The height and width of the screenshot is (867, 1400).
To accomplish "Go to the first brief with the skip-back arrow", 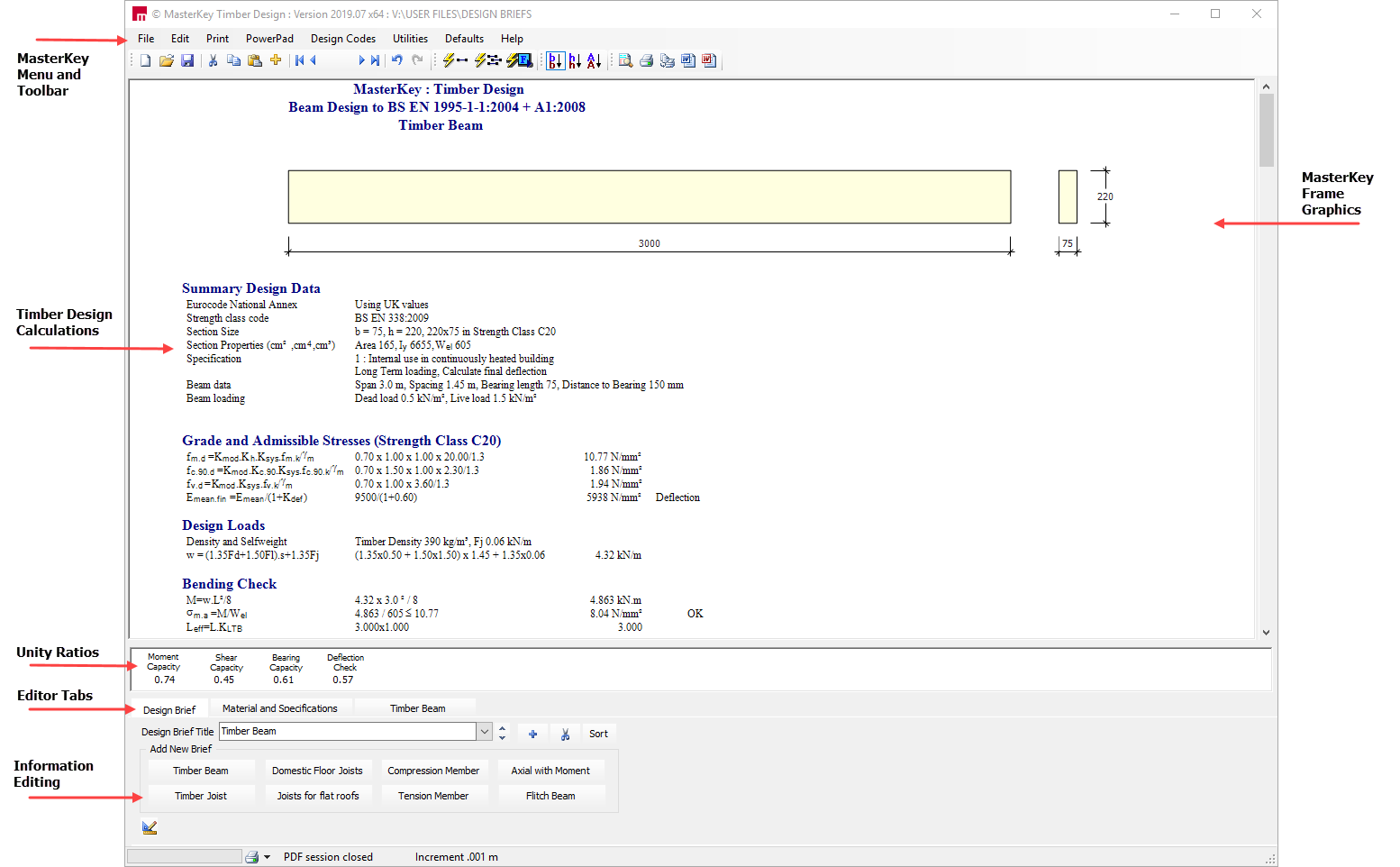I will (x=299, y=60).
